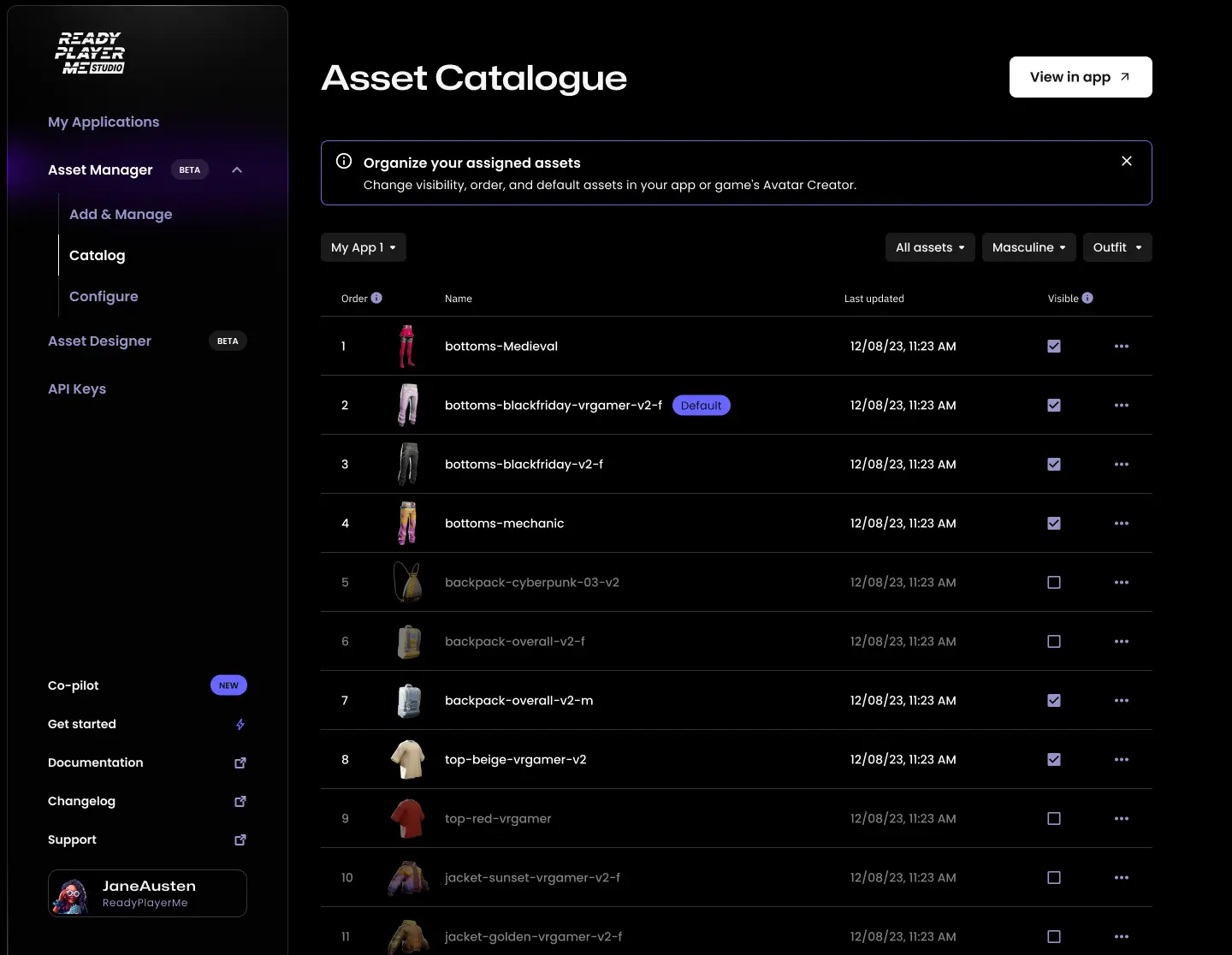The height and width of the screenshot is (955, 1232).
Task: Click the top-beige-vrgamer-v2 thumbnail
Action: [408, 760]
